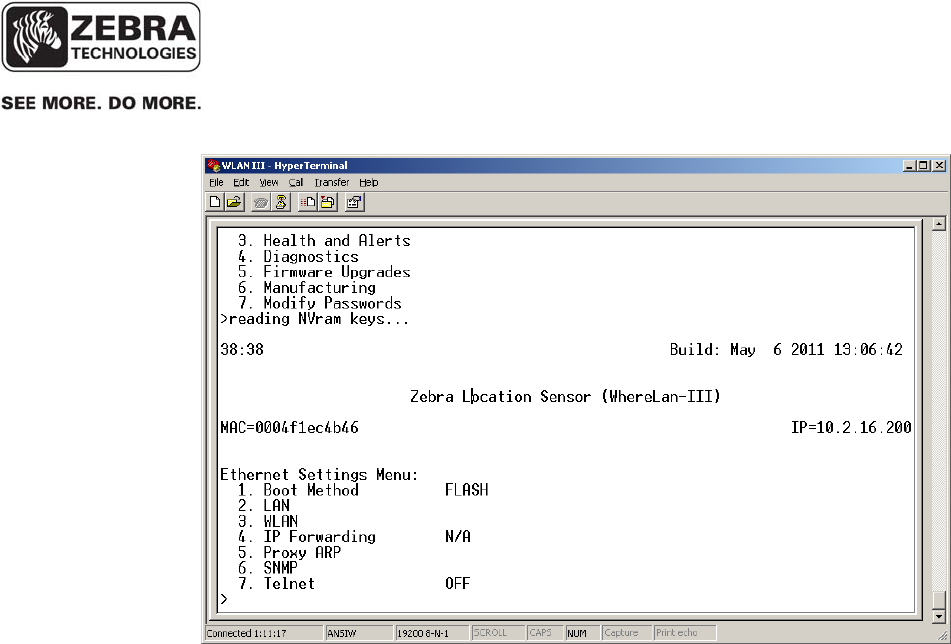Viewport: 951px width, 644px height.
Task: Click the Call (connect) phone icon
Action: click(261, 203)
